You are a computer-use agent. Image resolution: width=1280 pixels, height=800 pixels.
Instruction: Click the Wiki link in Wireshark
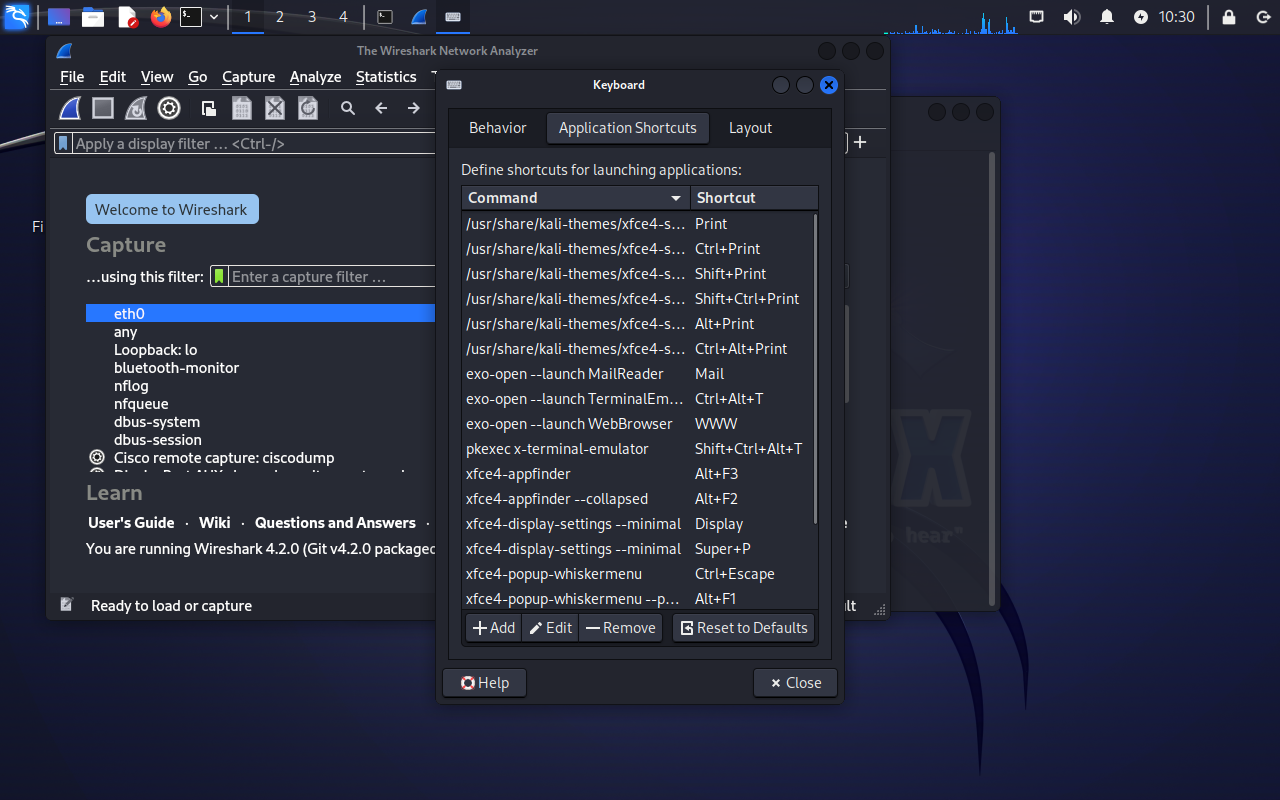pos(214,523)
